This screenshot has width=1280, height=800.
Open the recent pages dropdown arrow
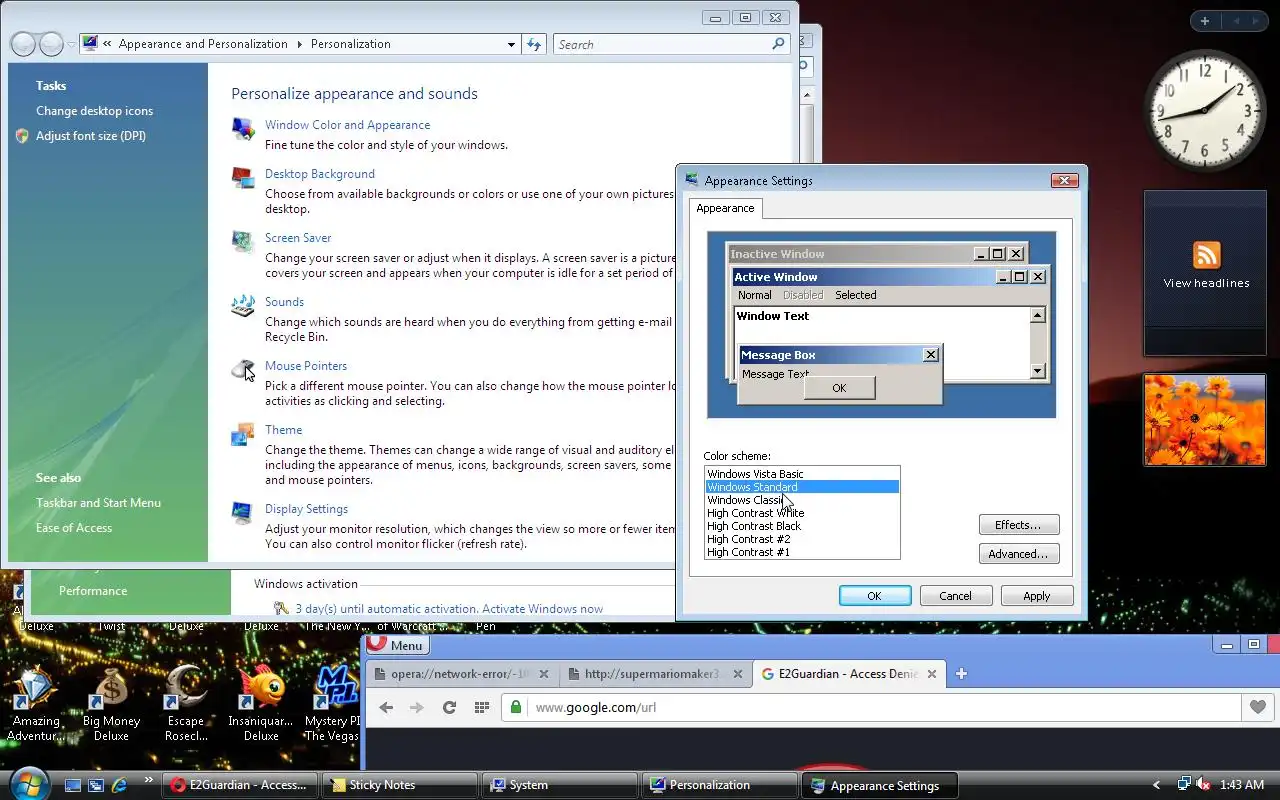pos(72,44)
